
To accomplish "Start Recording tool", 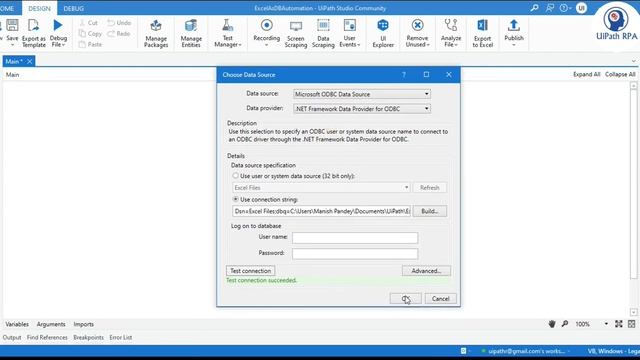I will [x=267, y=32].
